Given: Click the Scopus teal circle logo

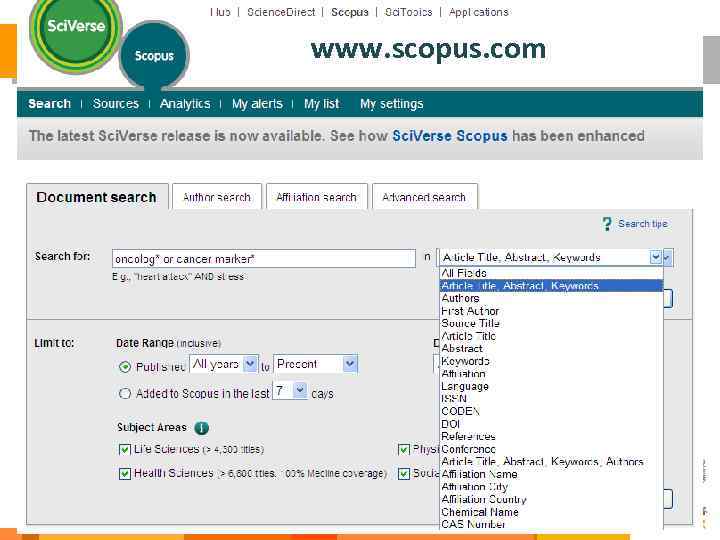Looking at the screenshot, I should [x=154, y=56].
